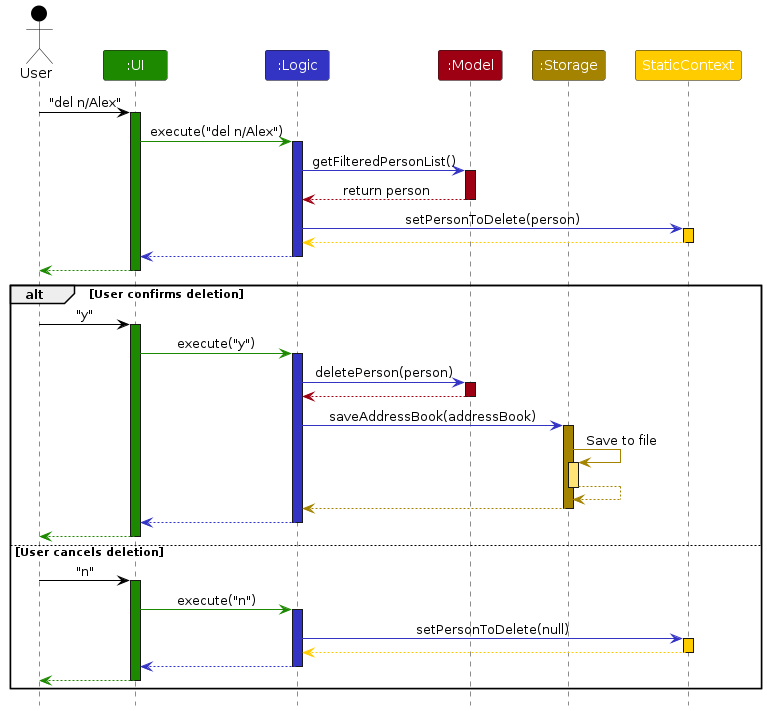767x711 pixels.
Task: Click the "Save to file" self-call label
Action: tap(621, 440)
